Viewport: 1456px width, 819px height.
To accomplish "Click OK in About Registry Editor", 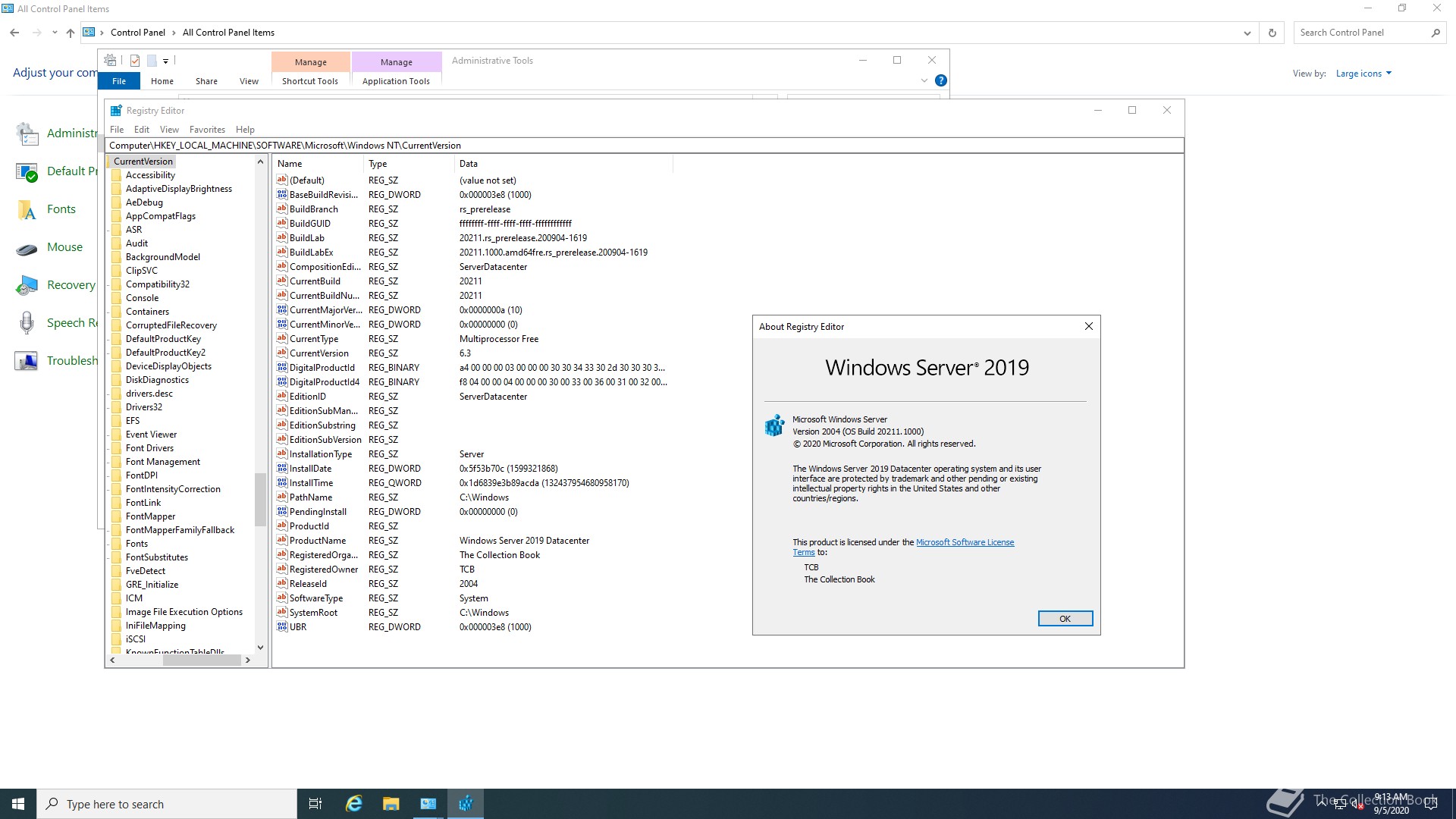I will pos(1065,619).
